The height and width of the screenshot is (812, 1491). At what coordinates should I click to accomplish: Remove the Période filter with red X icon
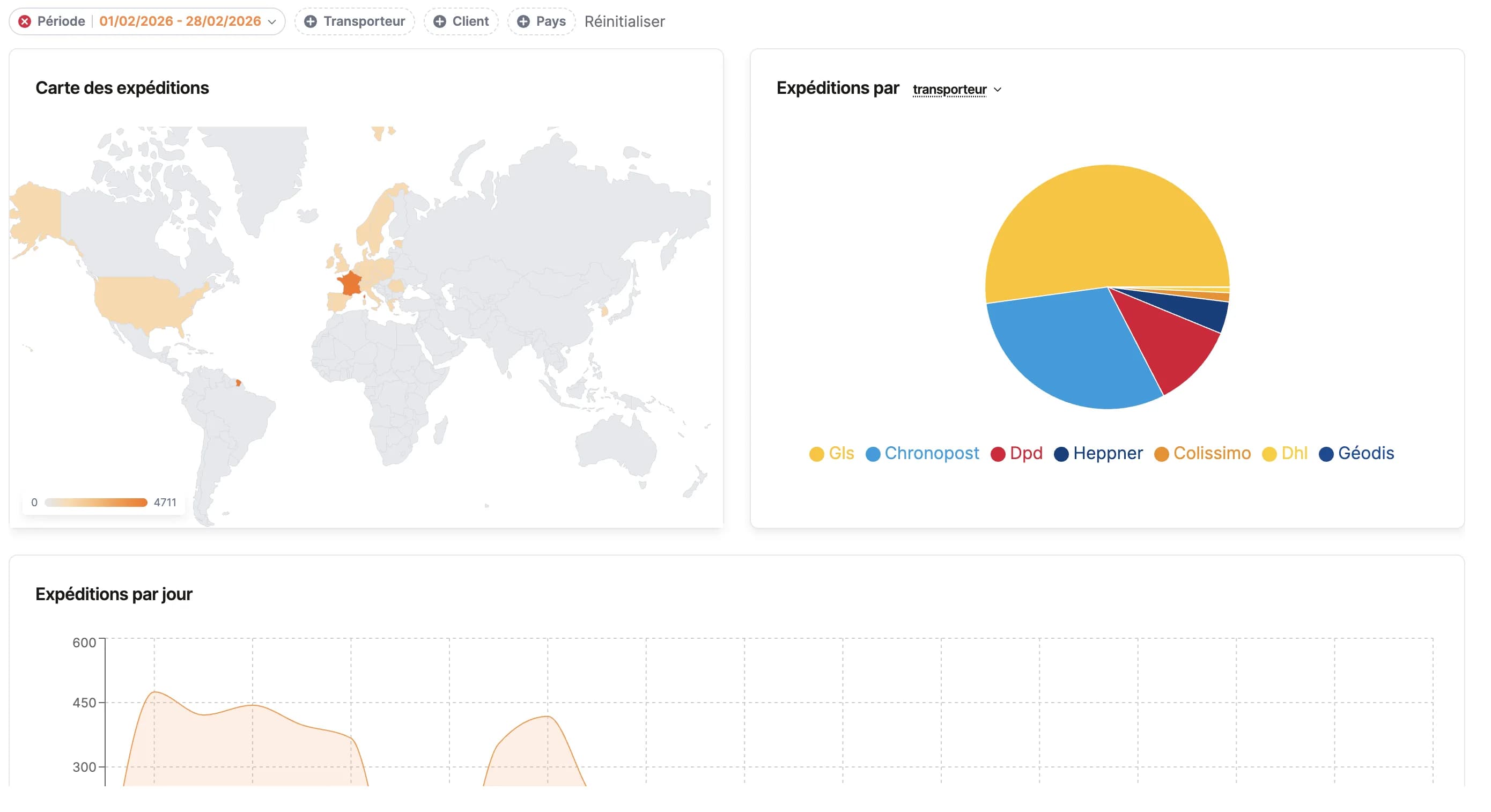(24, 21)
